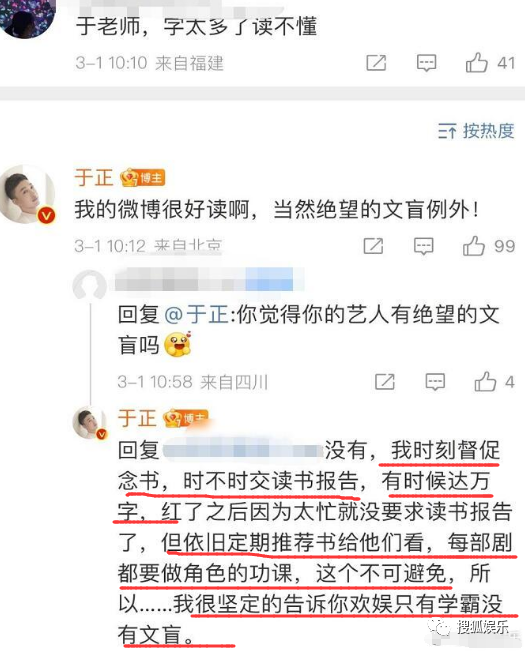Open the @于正 mention link in the reply
The image size is (525, 651).
point(196,314)
